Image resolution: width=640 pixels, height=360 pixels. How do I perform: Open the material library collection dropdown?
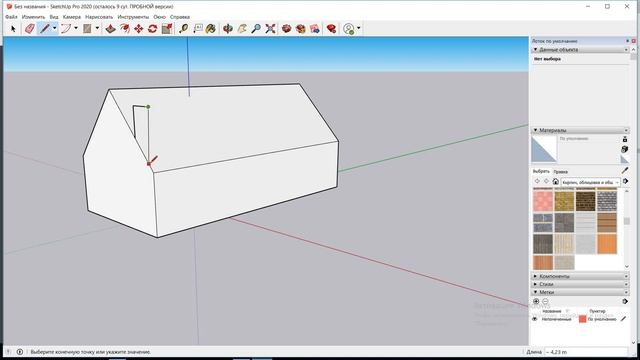pyautogui.click(x=591, y=182)
